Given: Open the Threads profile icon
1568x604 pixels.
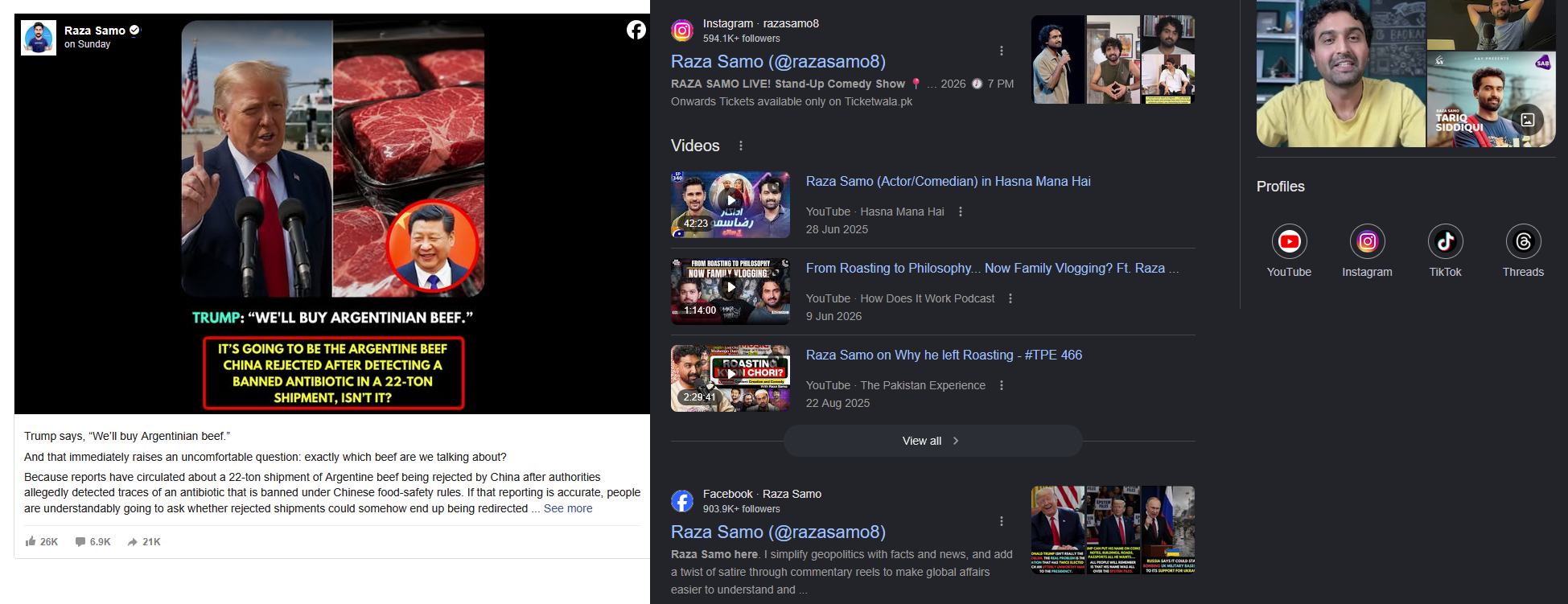Looking at the screenshot, I should point(1523,241).
